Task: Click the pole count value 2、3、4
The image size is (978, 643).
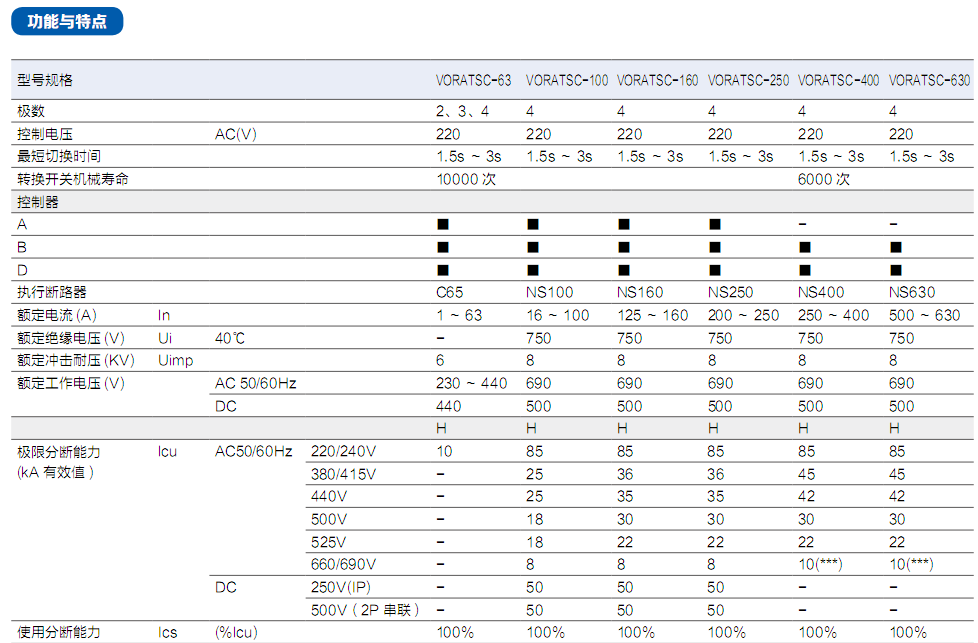Action: coord(462,111)
